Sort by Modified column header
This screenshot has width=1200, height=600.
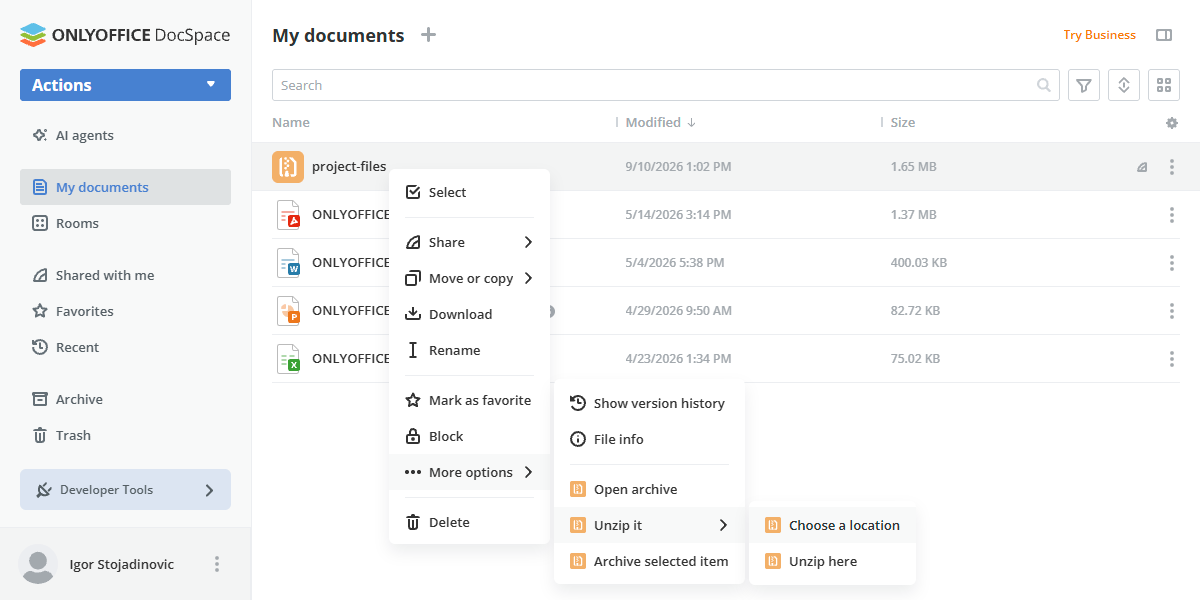click(660, 122)
